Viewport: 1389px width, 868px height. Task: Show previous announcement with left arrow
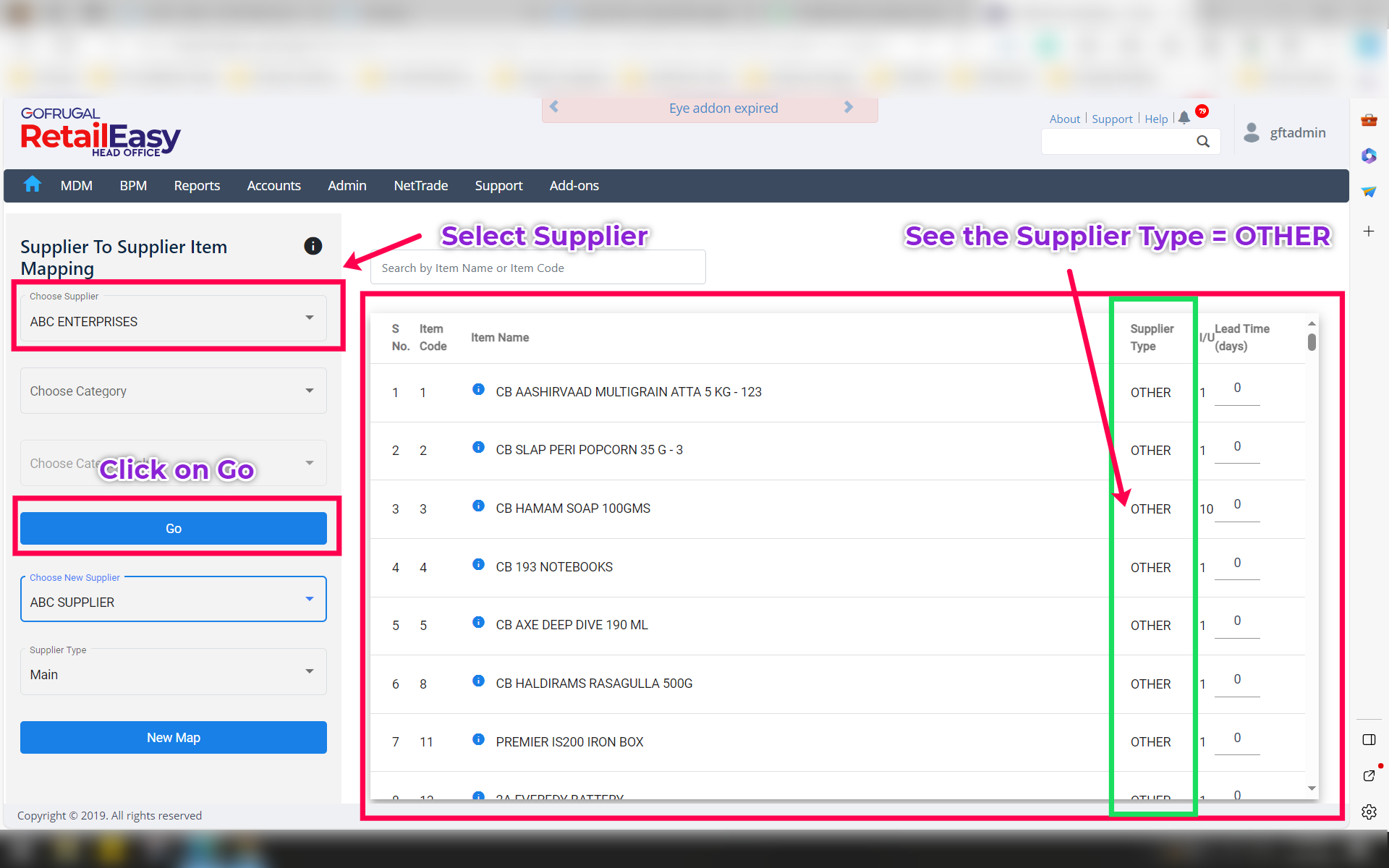[x=554, y=108]
